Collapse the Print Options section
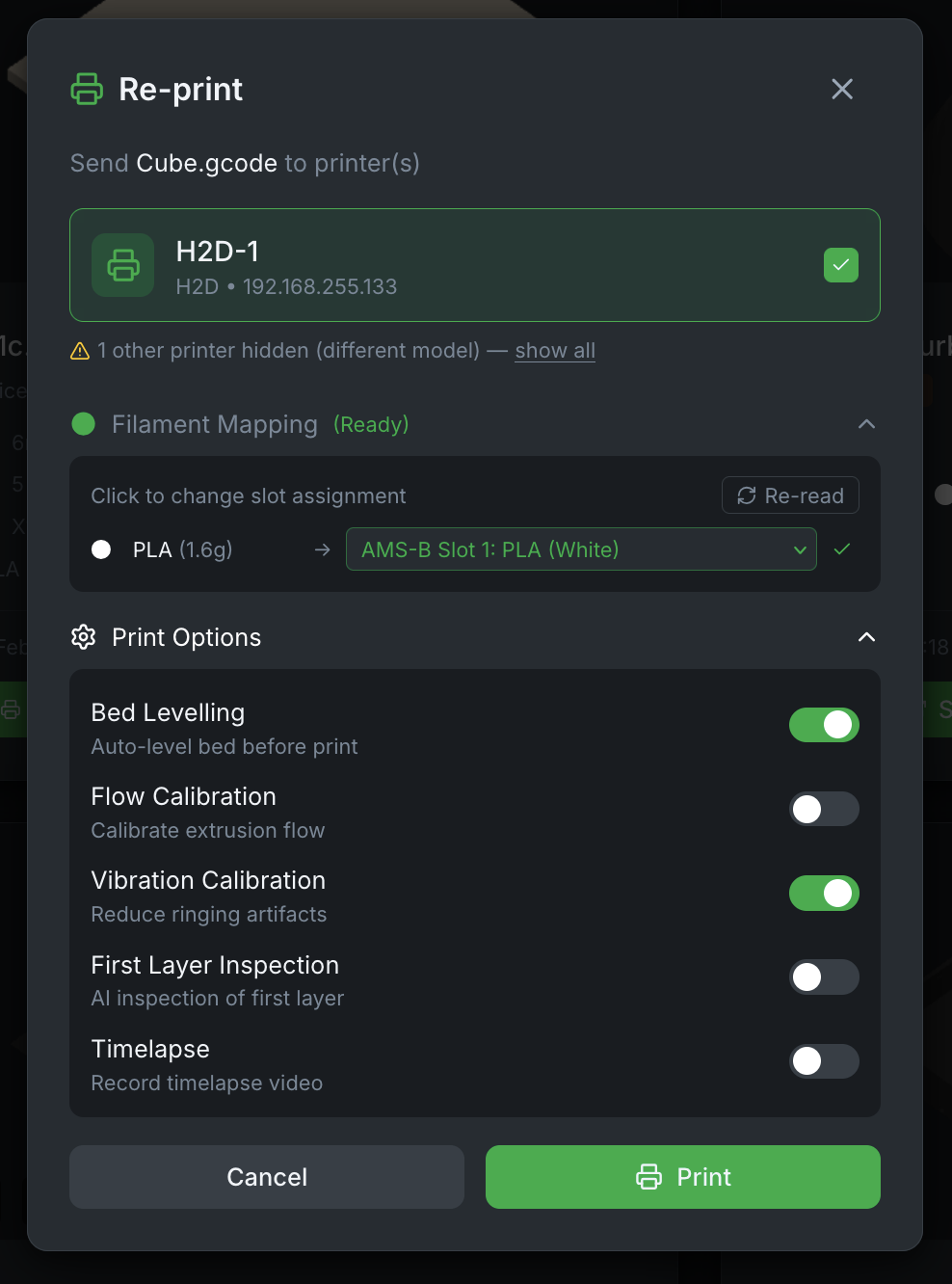Viewport: 952px width, 1284px height. 866,637
